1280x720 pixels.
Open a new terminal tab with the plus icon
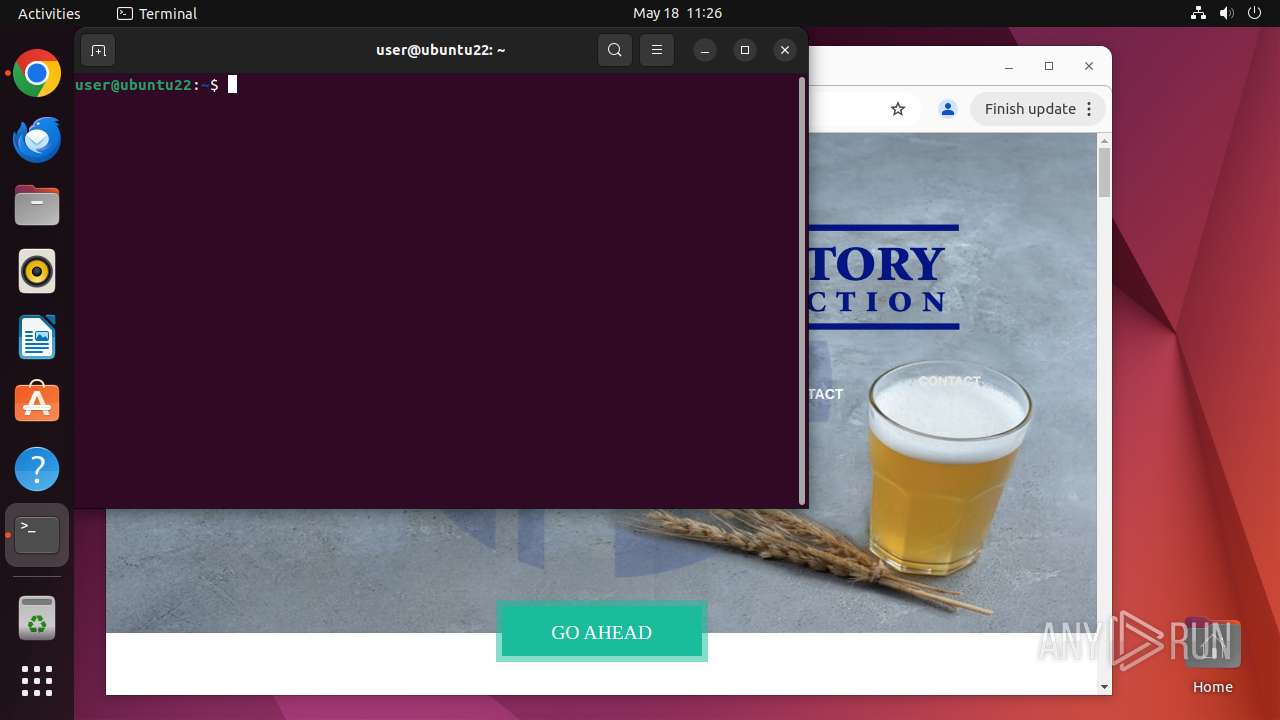[x=98, y=50]
